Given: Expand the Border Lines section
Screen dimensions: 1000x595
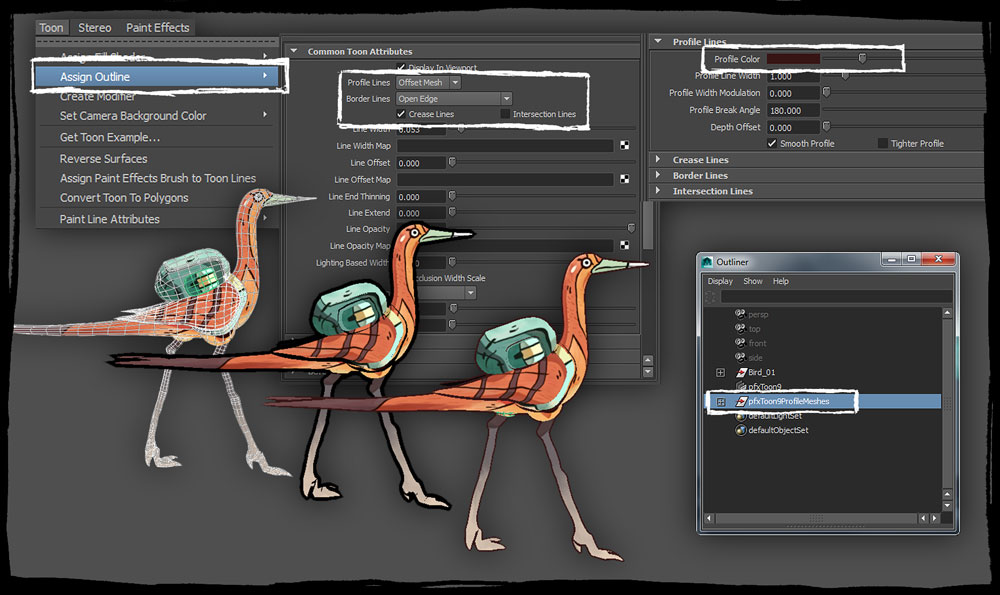Looking at the screenshot, I should point(658,175).
